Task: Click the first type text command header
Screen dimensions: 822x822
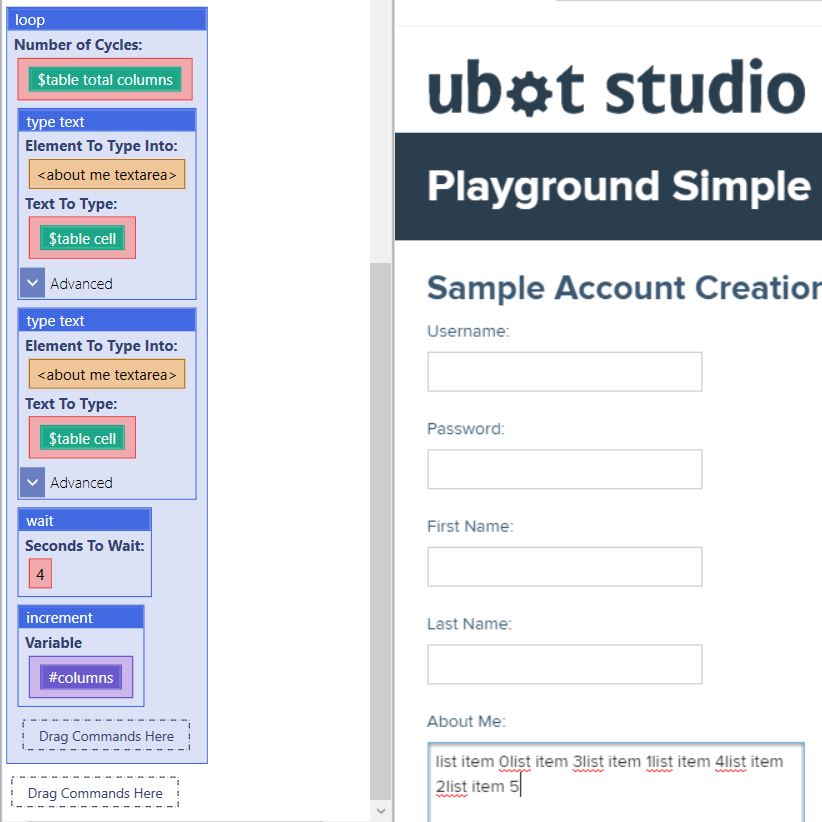Action: click(x=107, y=121)
